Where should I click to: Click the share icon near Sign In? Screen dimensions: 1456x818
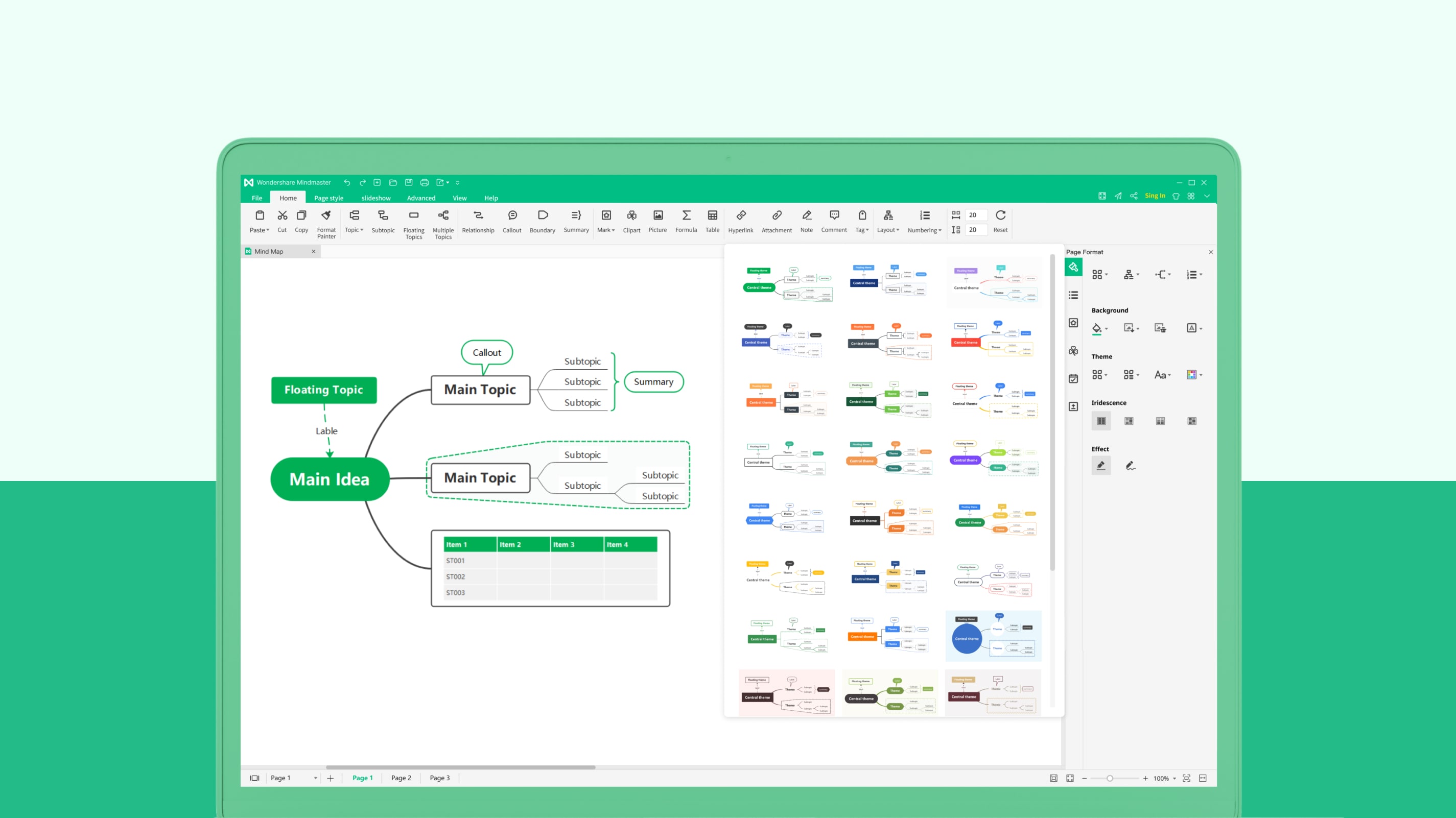pos(1134,196)
